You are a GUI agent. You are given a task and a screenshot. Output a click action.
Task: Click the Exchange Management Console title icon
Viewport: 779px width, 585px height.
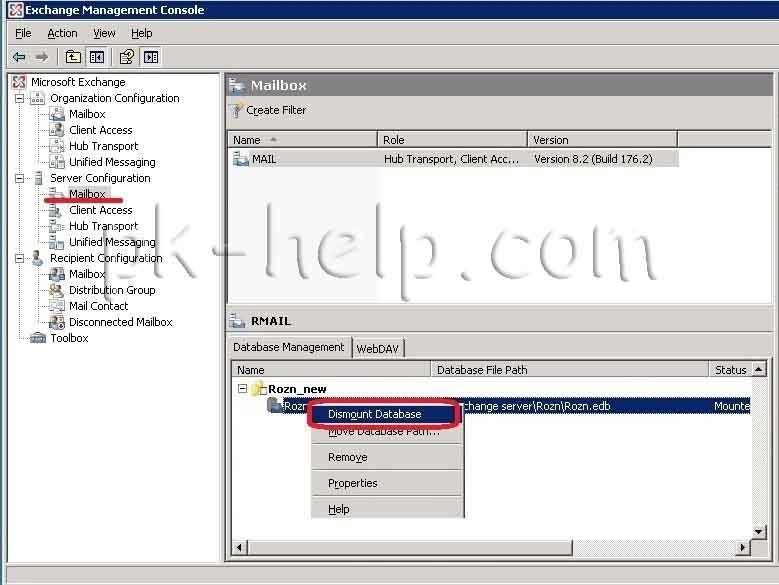[x=15, y=9]
